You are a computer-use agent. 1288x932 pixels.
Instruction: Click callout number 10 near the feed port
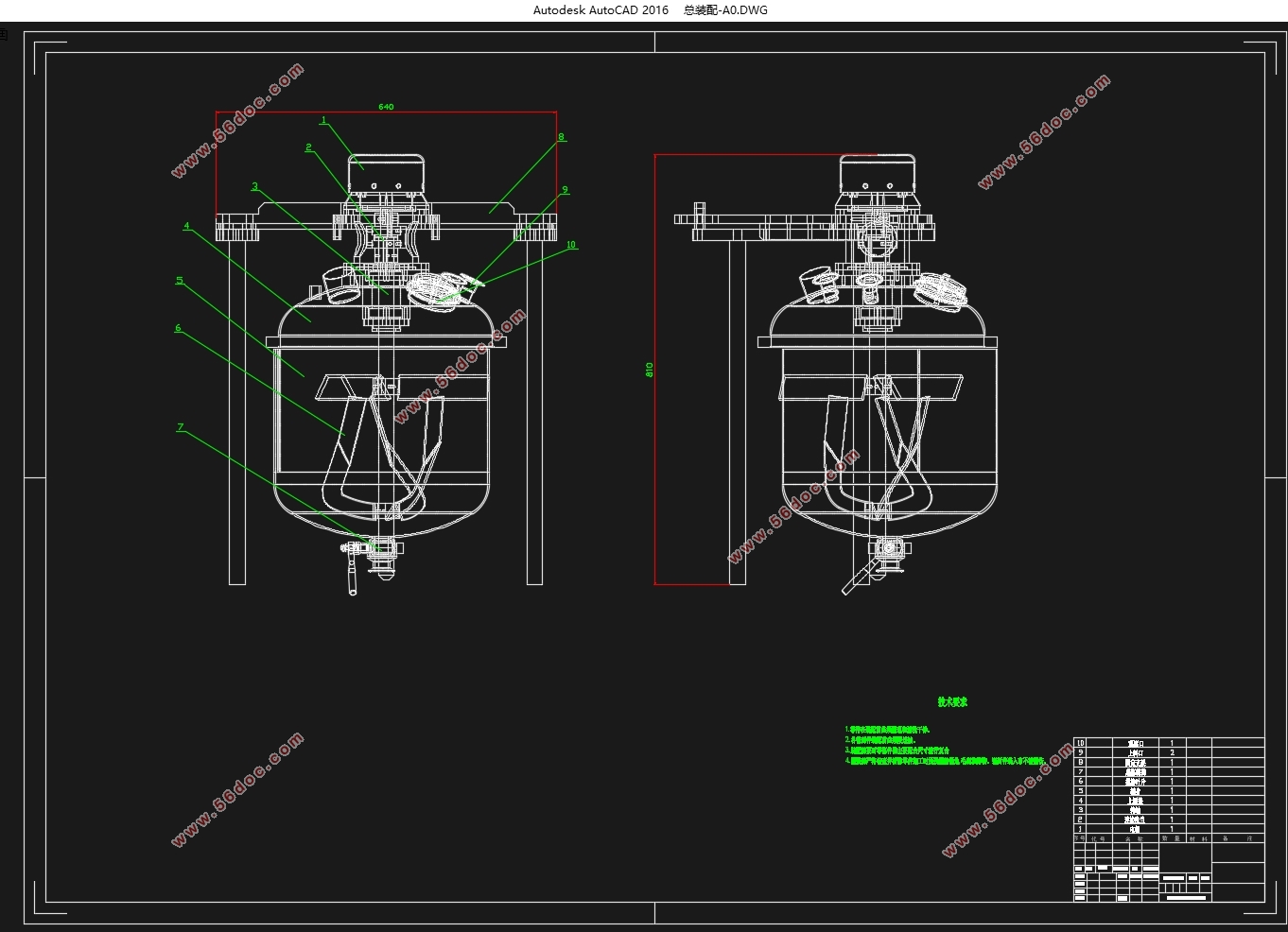click(571, 245)
